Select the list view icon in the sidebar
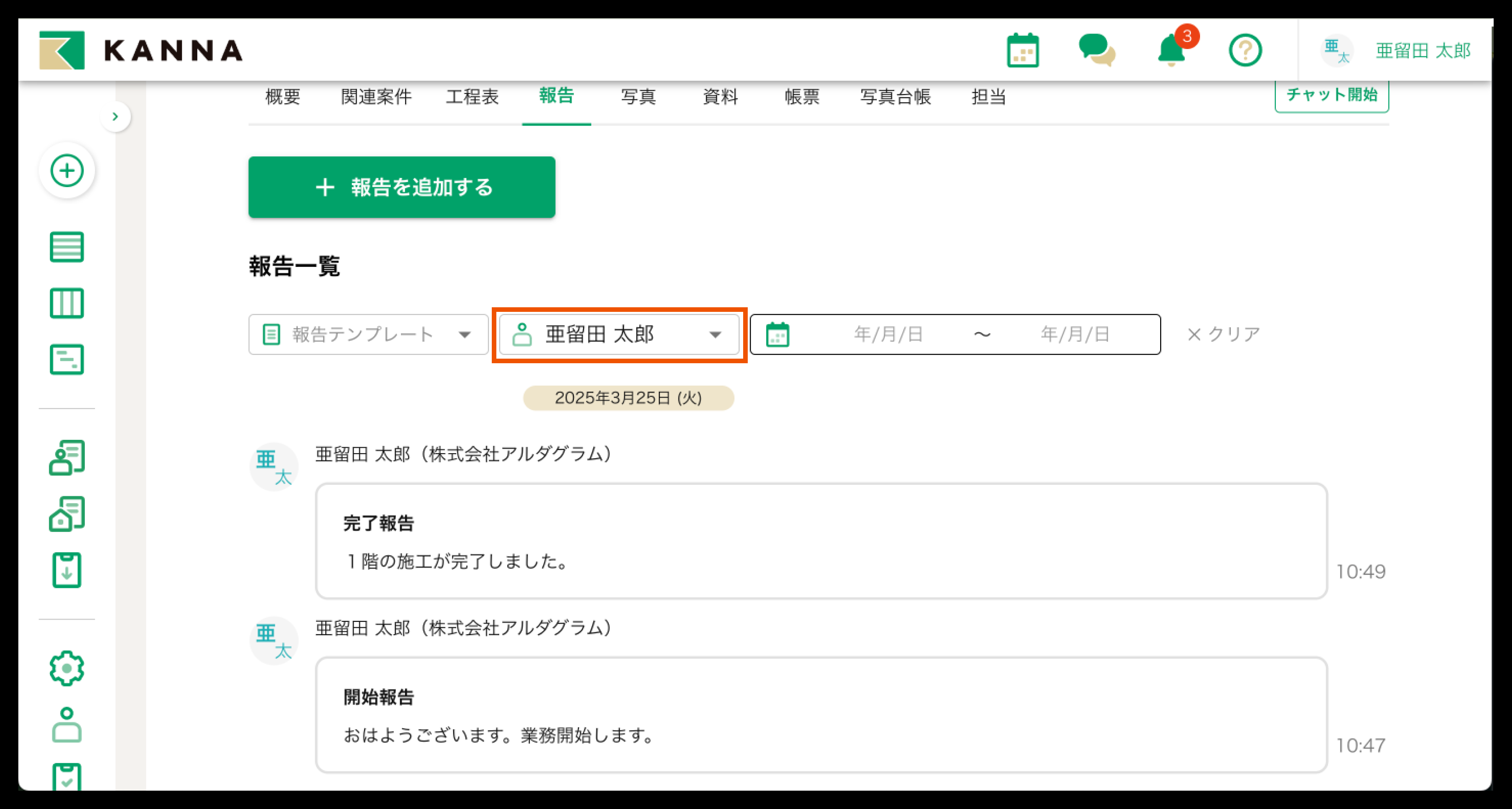The height and width of the screenshot is (809, 1512). click(67, 247)
